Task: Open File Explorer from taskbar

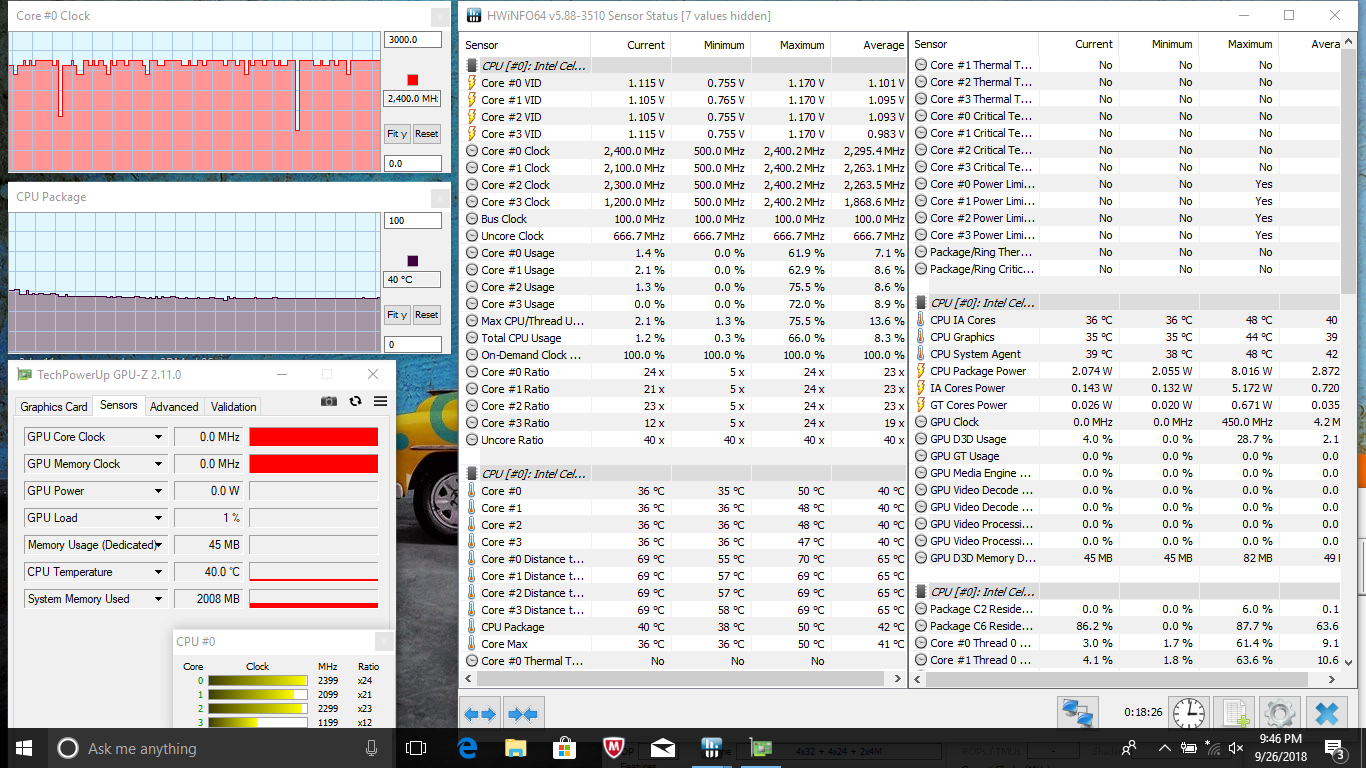Action: [516, 748]
